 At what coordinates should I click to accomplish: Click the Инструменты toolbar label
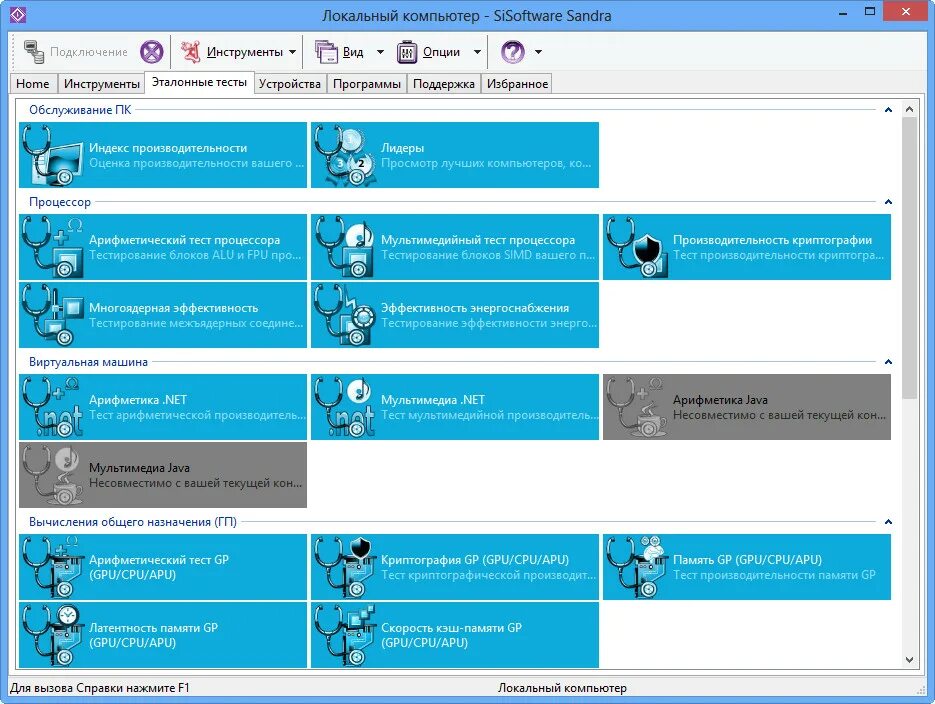coord(244,52)
